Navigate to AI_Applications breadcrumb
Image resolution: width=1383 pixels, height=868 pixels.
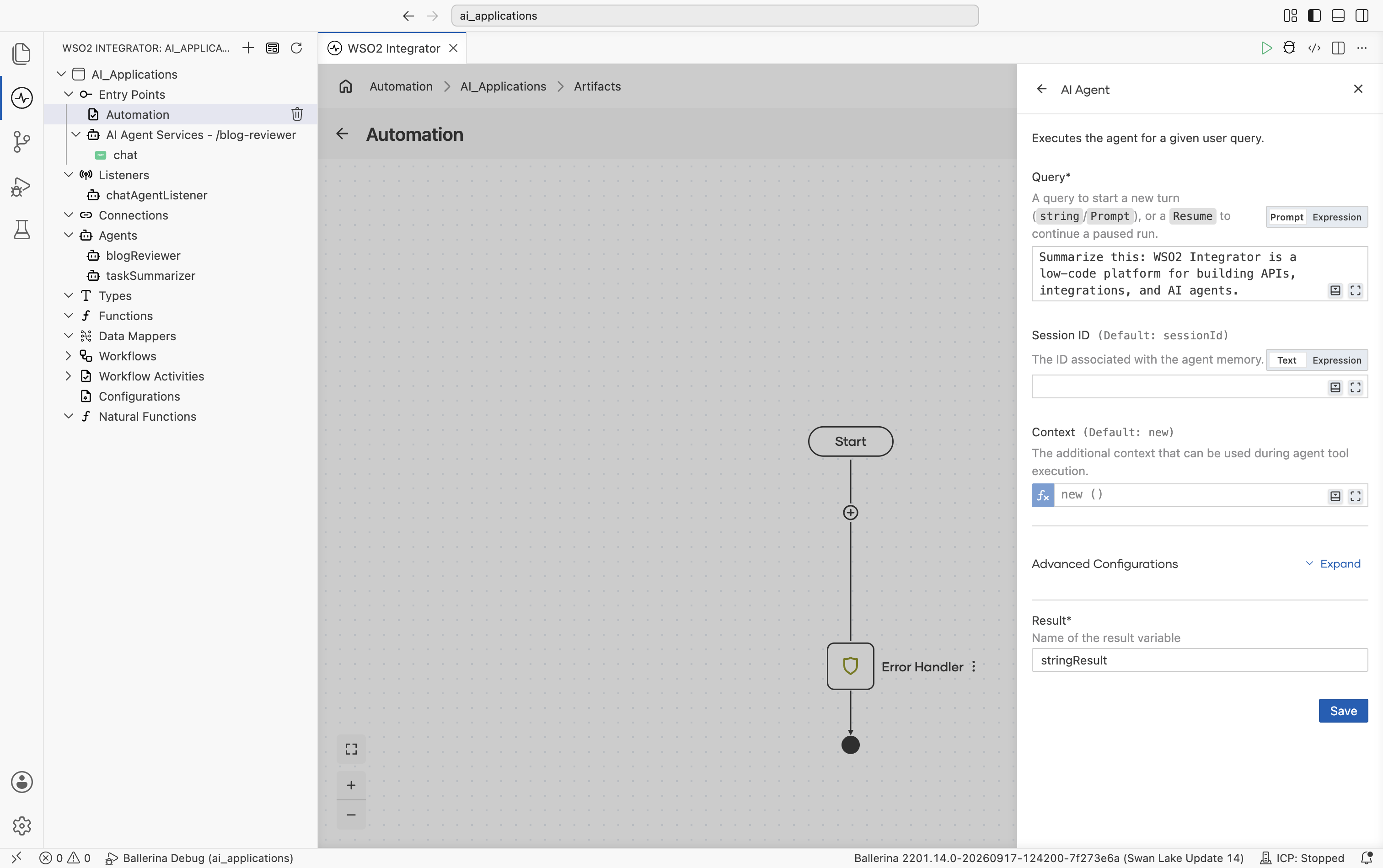(x=503, y=86)
